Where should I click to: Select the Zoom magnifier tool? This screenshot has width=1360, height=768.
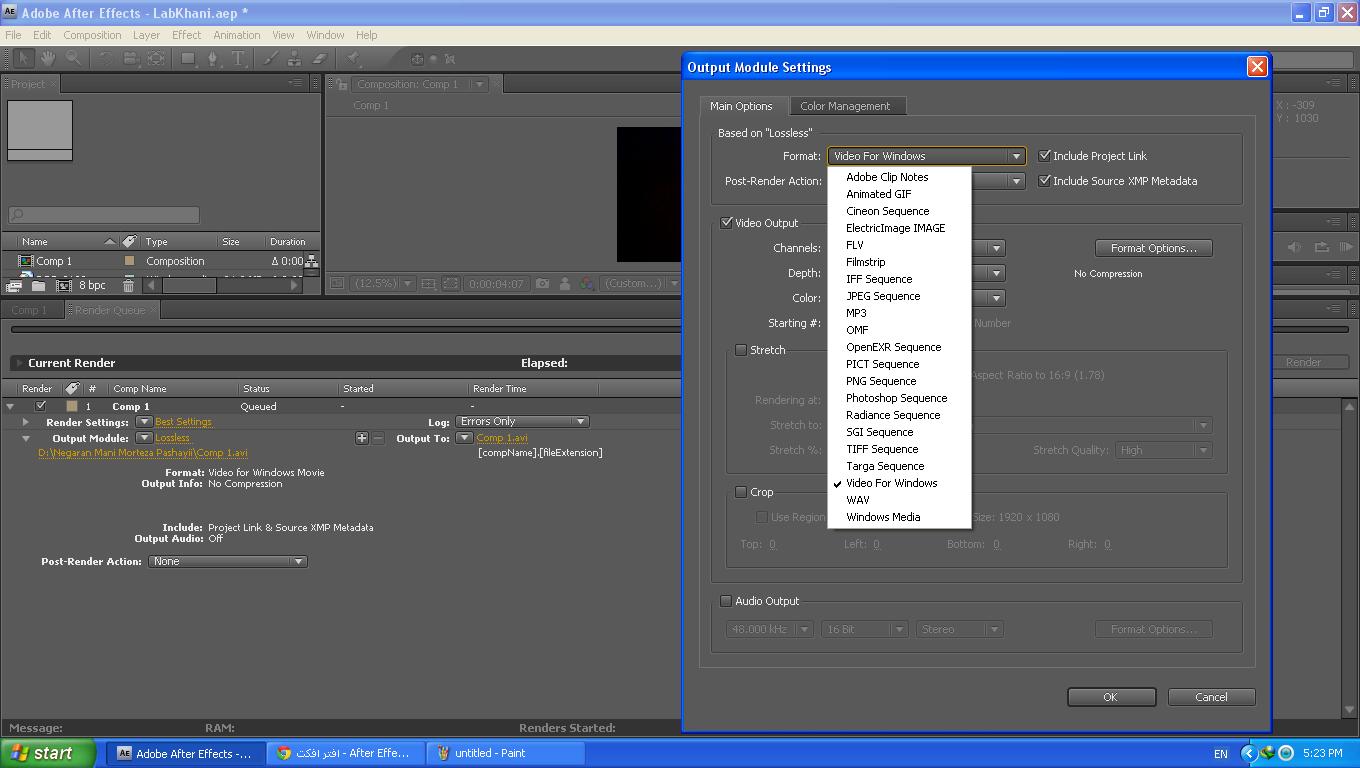(x=73, y=59)
